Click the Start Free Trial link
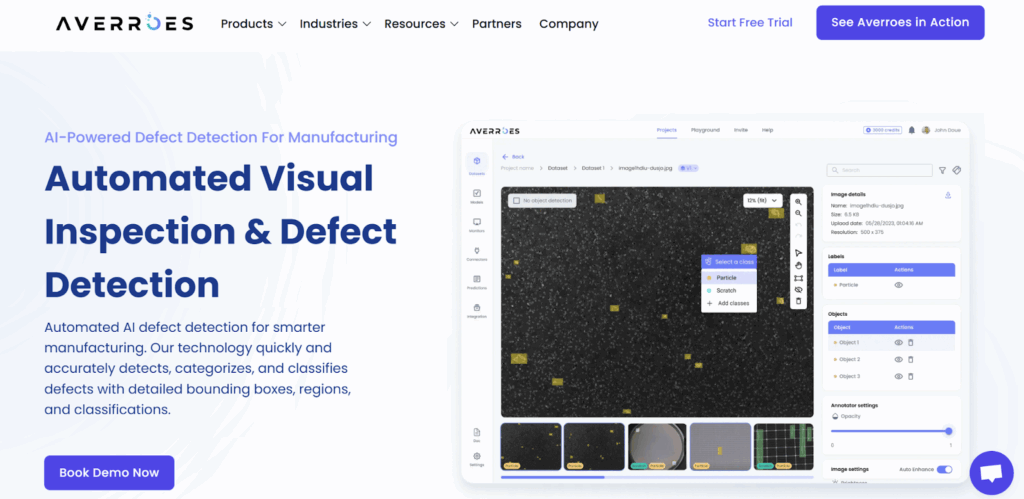 click(750, 23)
